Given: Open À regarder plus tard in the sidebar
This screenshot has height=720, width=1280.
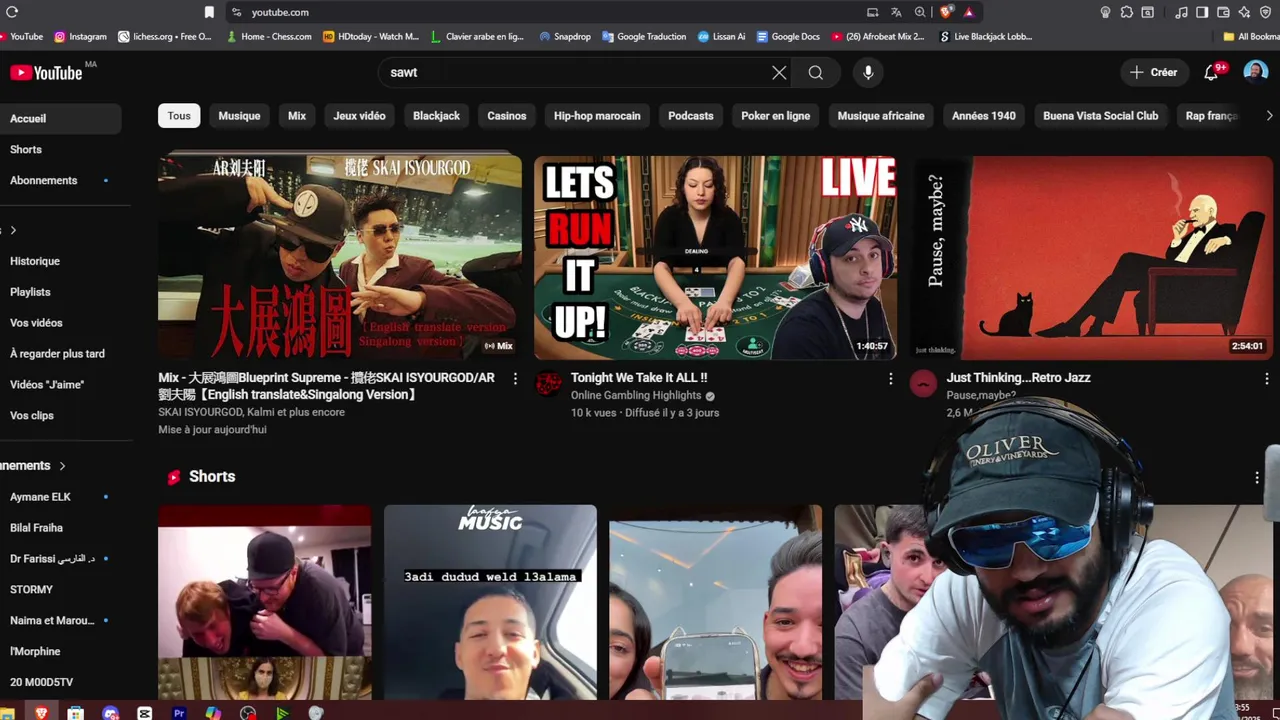Looking at the screenshot, I should click(60, 354).
